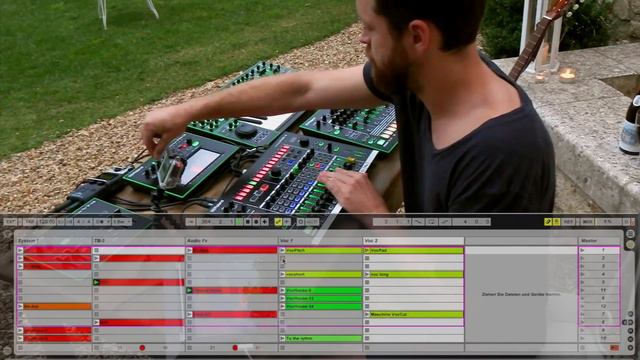Screen dimensions: 640x360
Task: Launch scene 10 in Master track
Action: click(x=583, y=338)
